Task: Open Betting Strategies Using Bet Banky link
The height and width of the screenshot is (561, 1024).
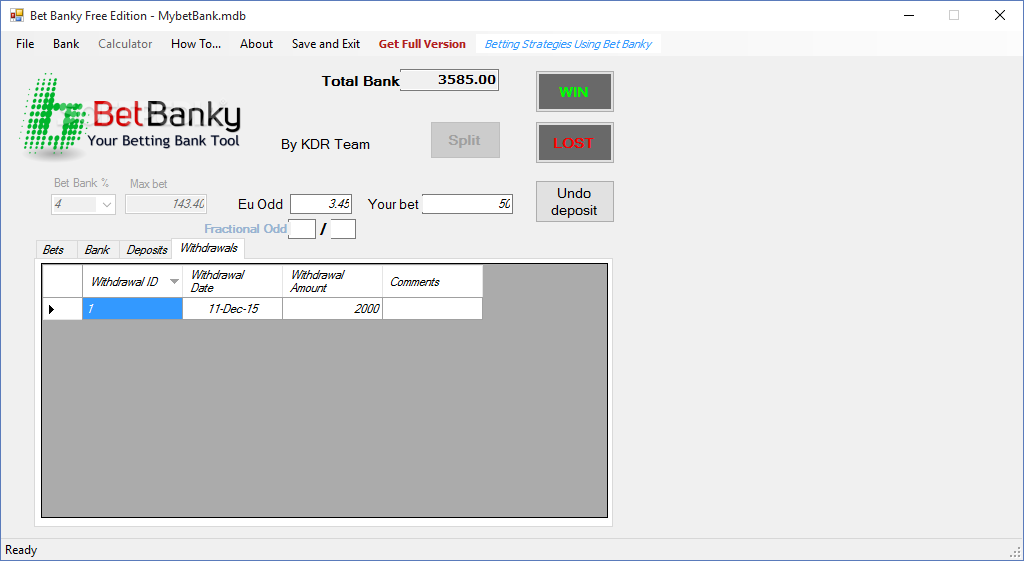Action: (x=568, y=44)
